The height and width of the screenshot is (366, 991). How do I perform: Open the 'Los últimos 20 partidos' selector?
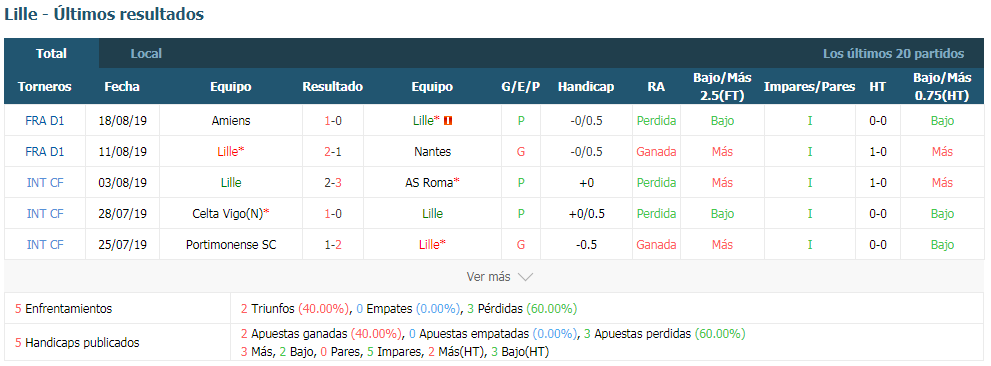[x=893, y=54]
